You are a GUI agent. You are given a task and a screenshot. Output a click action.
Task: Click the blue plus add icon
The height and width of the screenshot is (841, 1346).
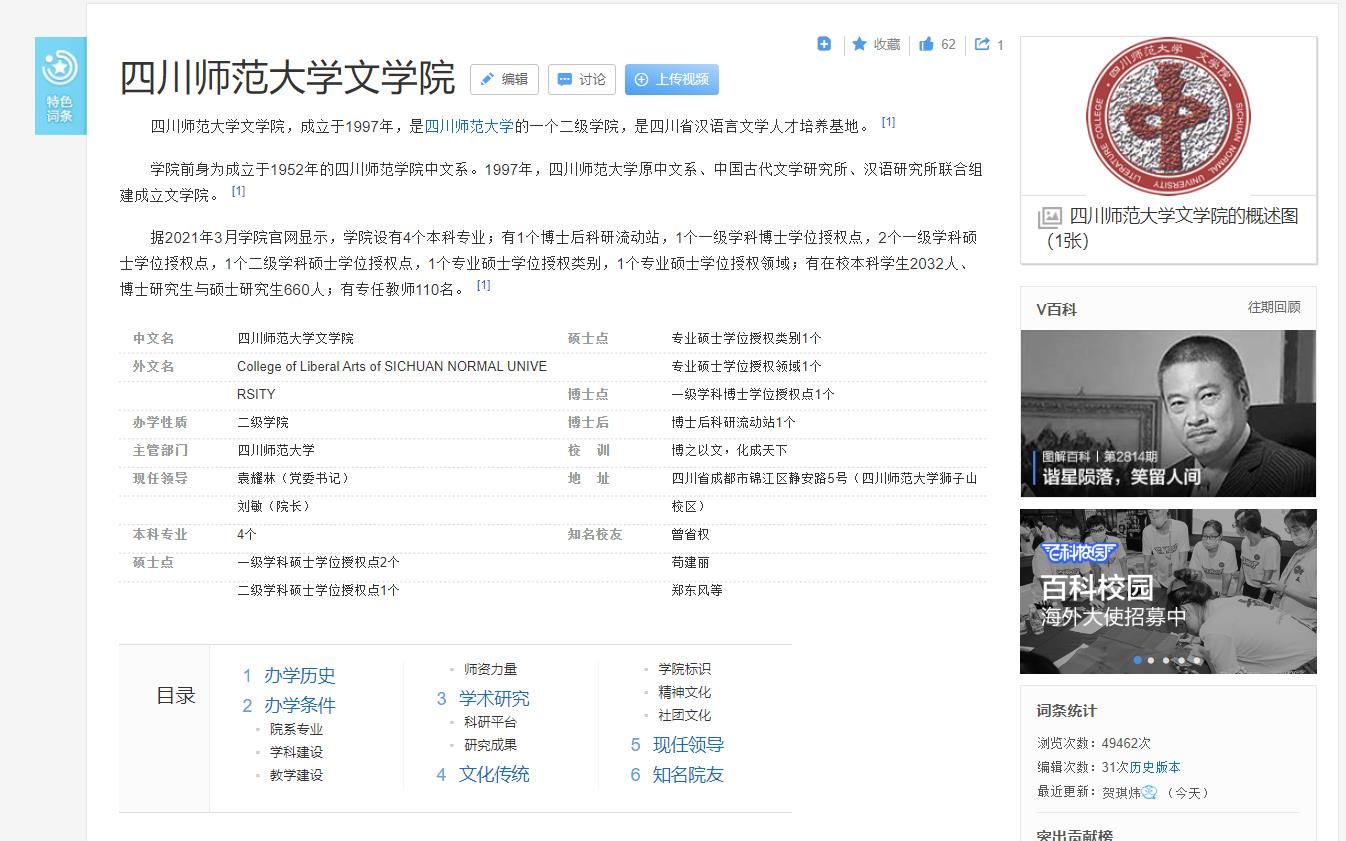(x=824, y=44)
